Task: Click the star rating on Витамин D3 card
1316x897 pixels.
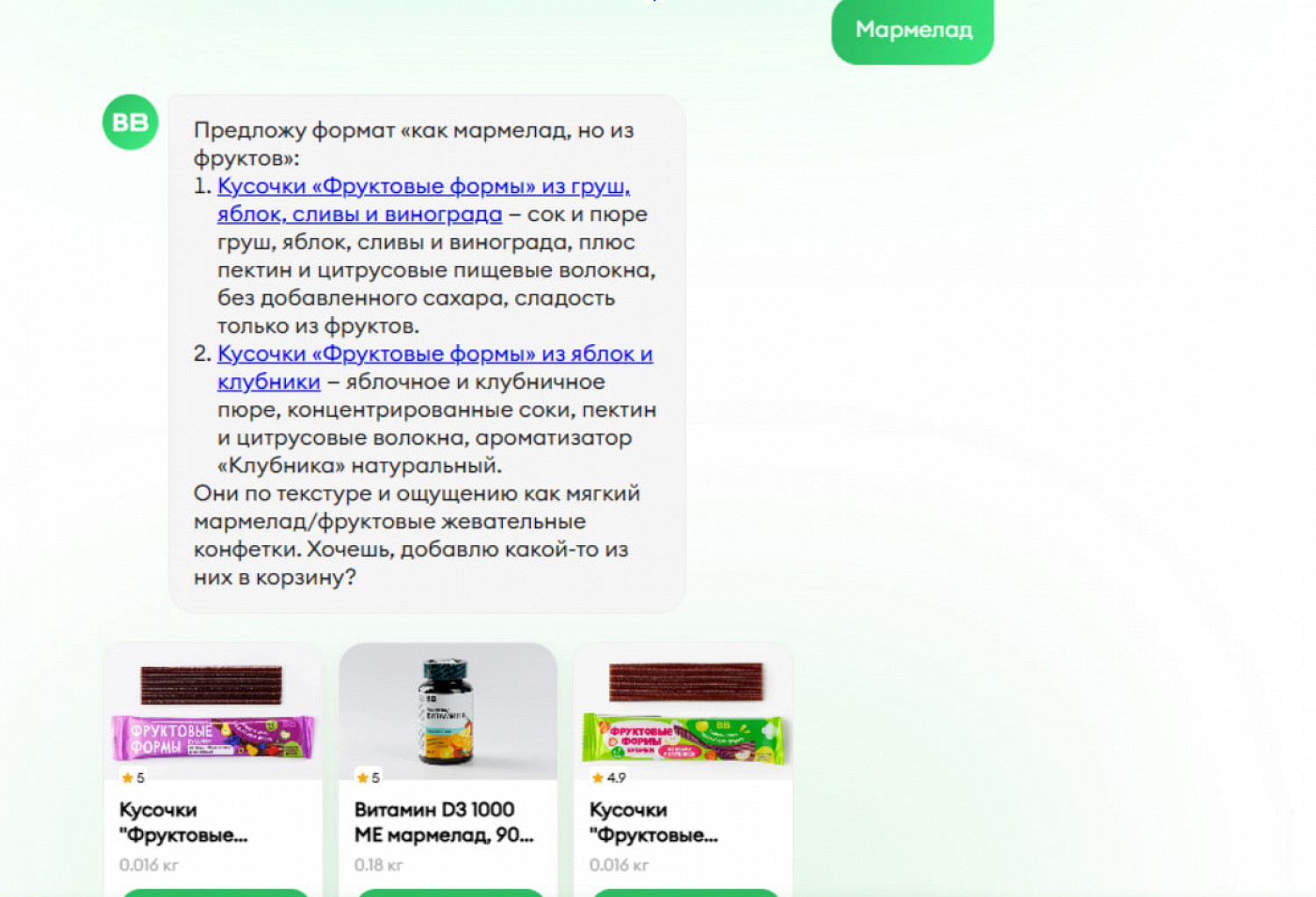Action: click(368, 778)
